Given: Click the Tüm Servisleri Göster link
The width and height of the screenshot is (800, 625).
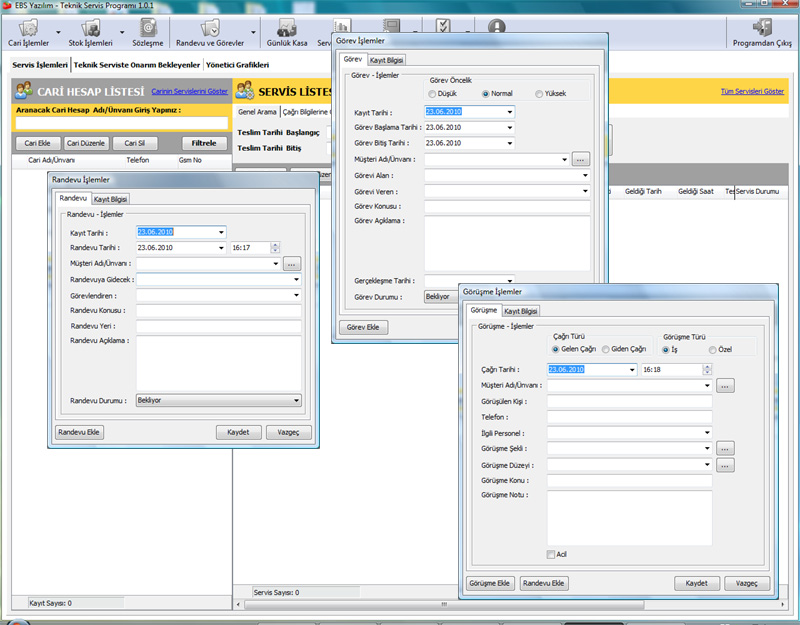Looking at the screenshot, I should (x=752, y=92).
